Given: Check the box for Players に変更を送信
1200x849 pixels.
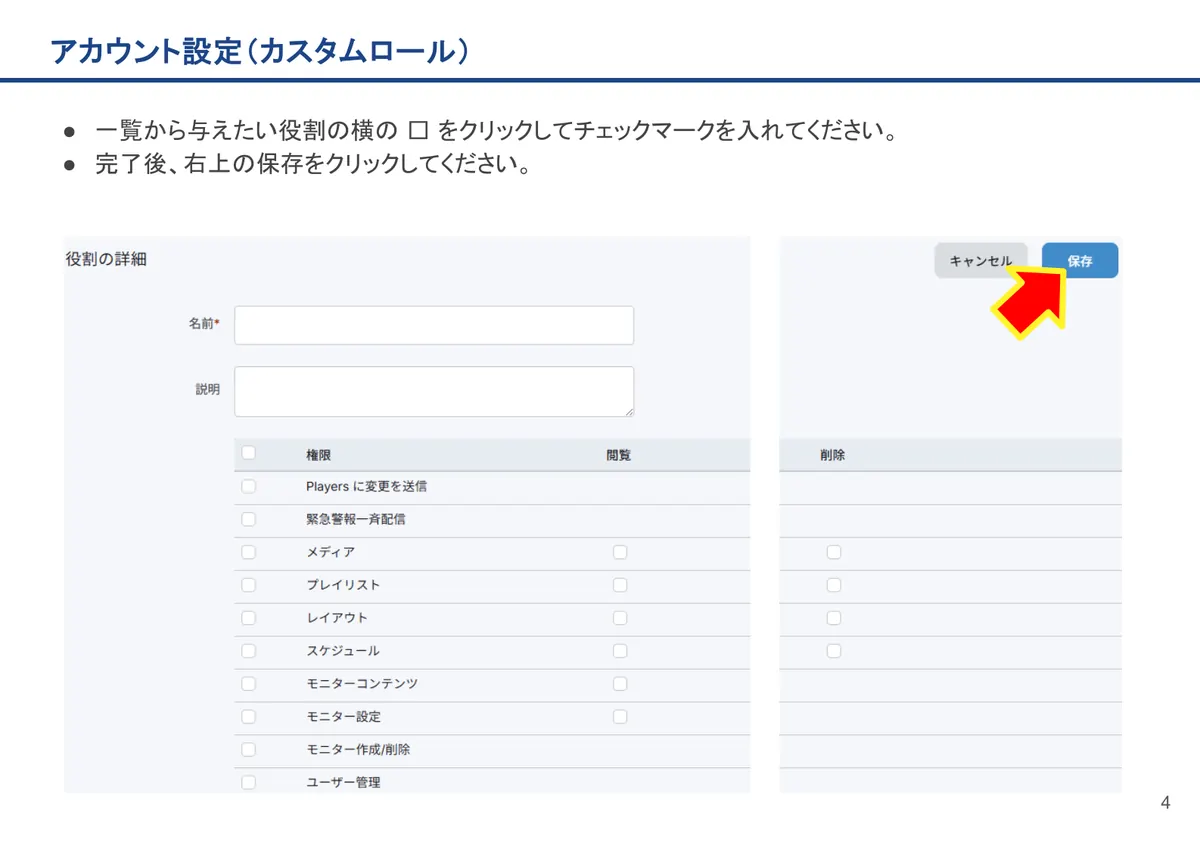Looking at the screenshot, I should (x=248, y=486).
